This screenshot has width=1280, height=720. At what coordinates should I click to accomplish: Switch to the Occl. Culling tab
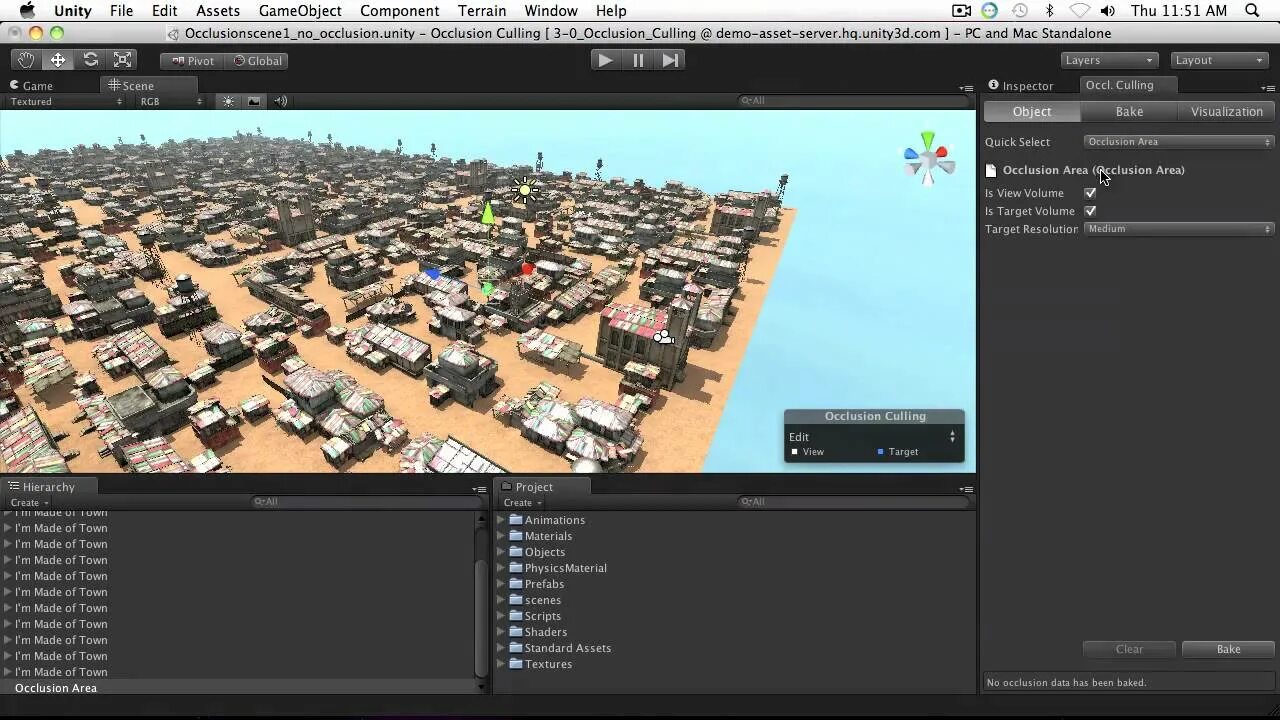(x=1119, y=85)
